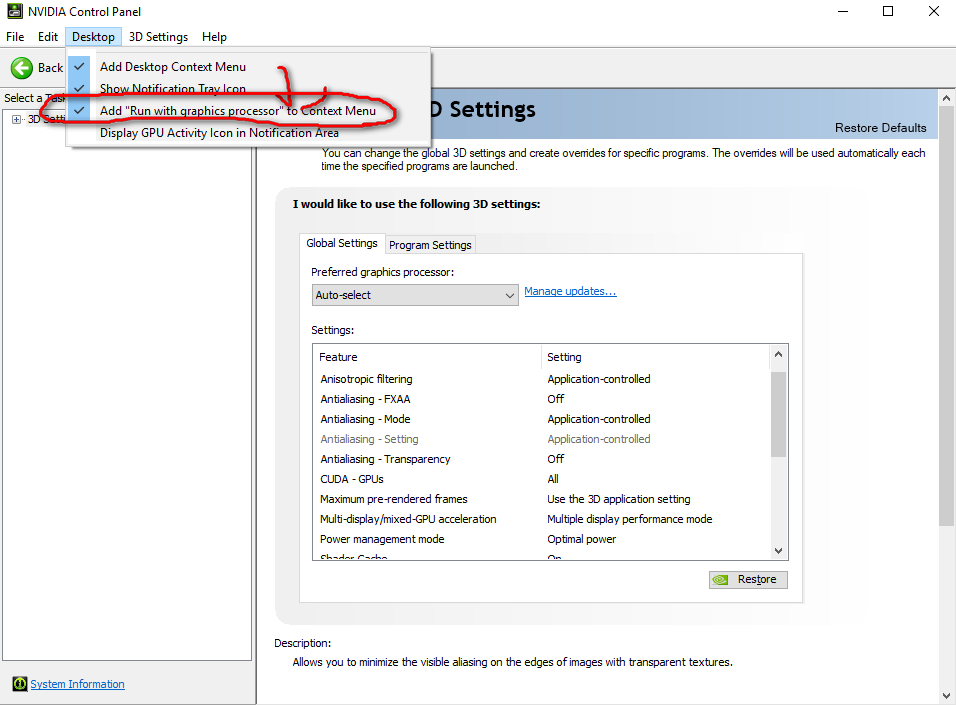Open the Edit menu
956x705 pixels.
[x=48, y=37]
